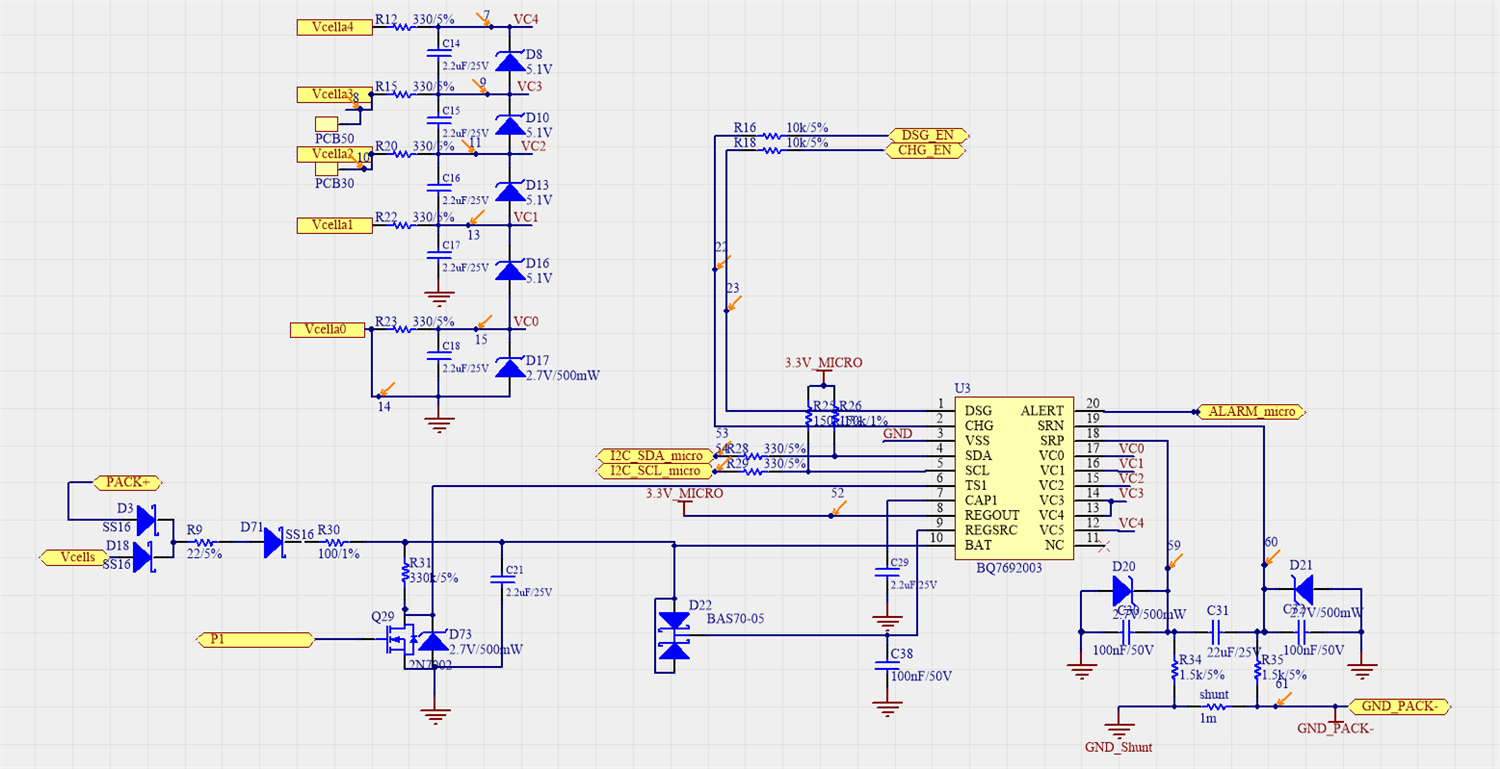Click the no-connect cross on pin 11
Image resolution: width=1500 pixels, height=769 pixels.
pyautogui.click(x=1103, y=546)
